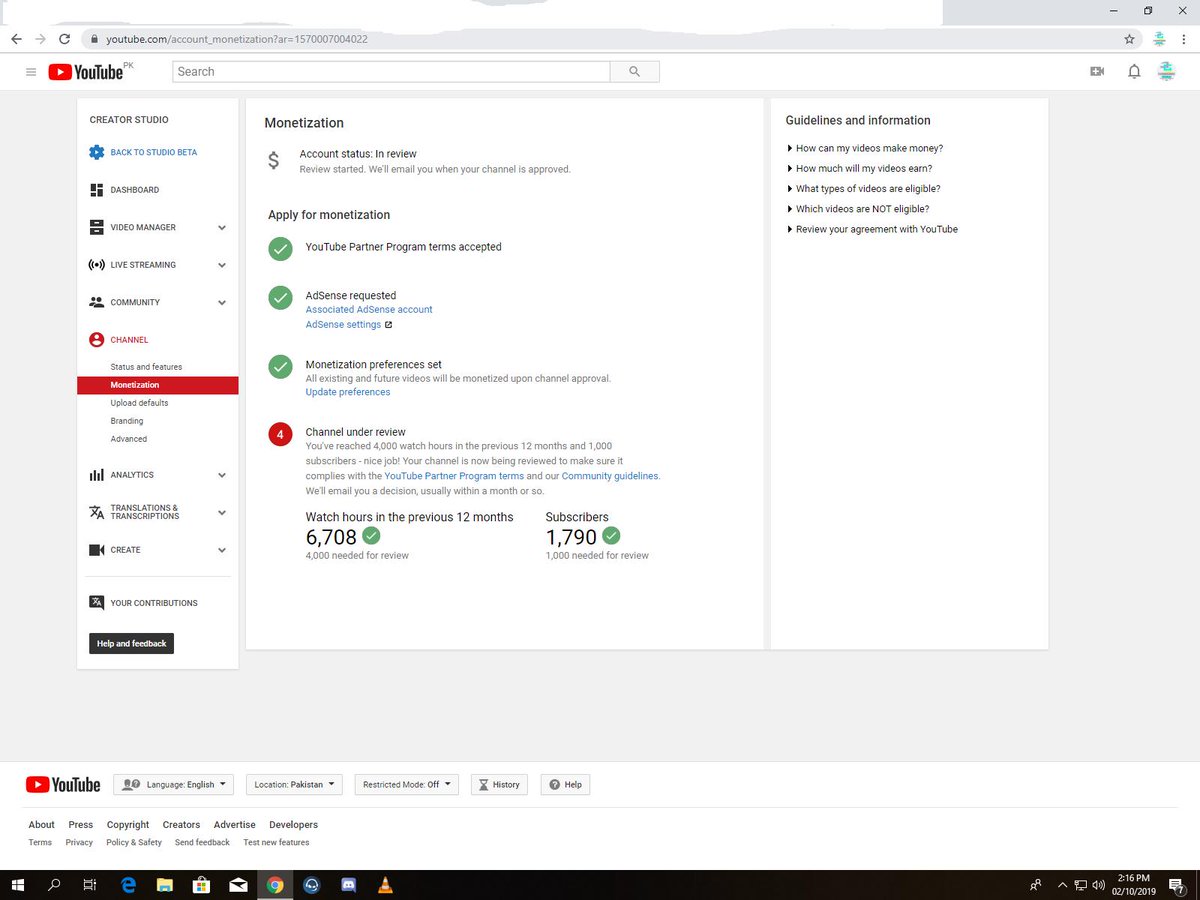Open the YouTube hamburger guide menu
The width and height of the screenshot is (1200, 900).
coord(31,72)
